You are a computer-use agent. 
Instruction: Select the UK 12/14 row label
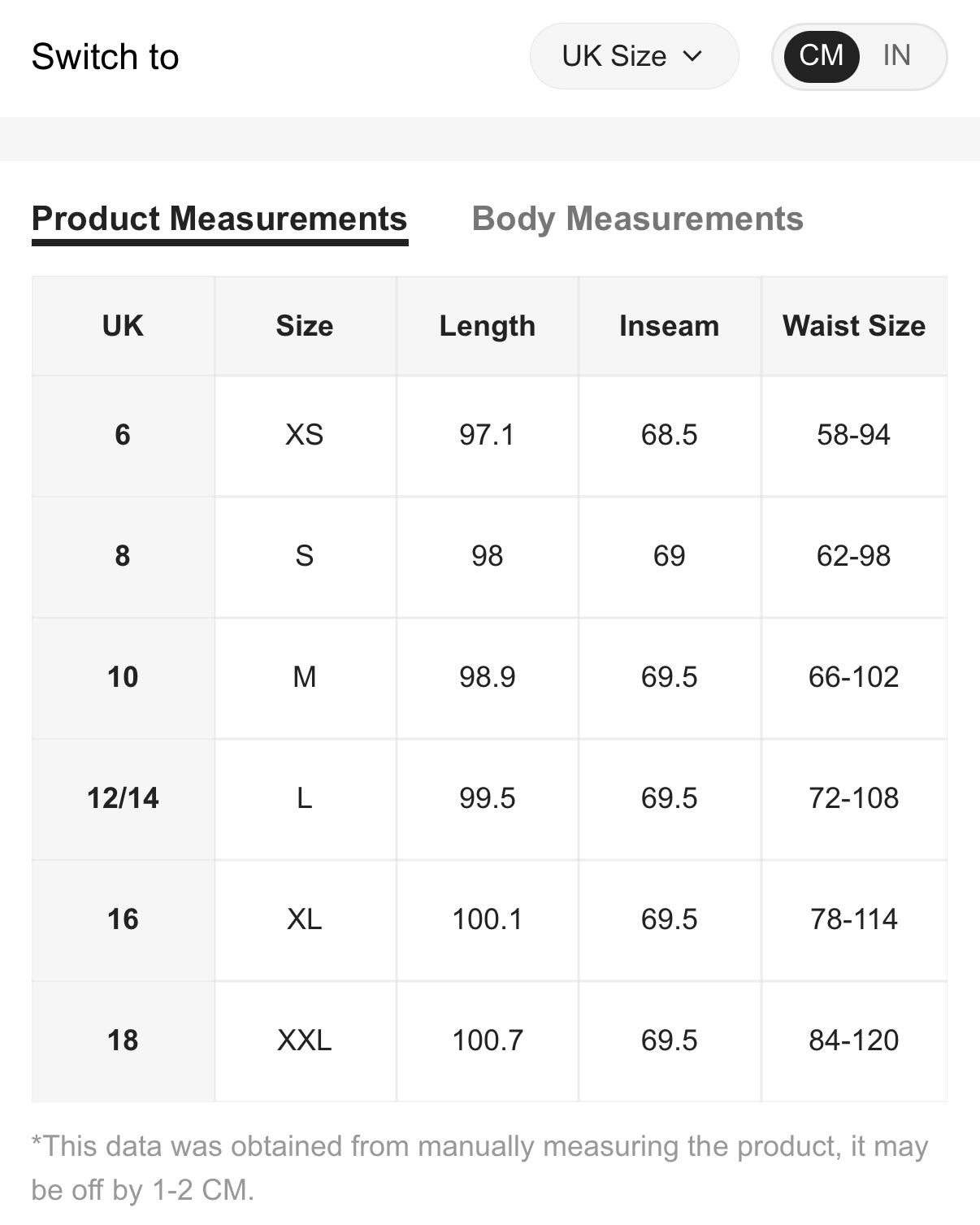123,798
